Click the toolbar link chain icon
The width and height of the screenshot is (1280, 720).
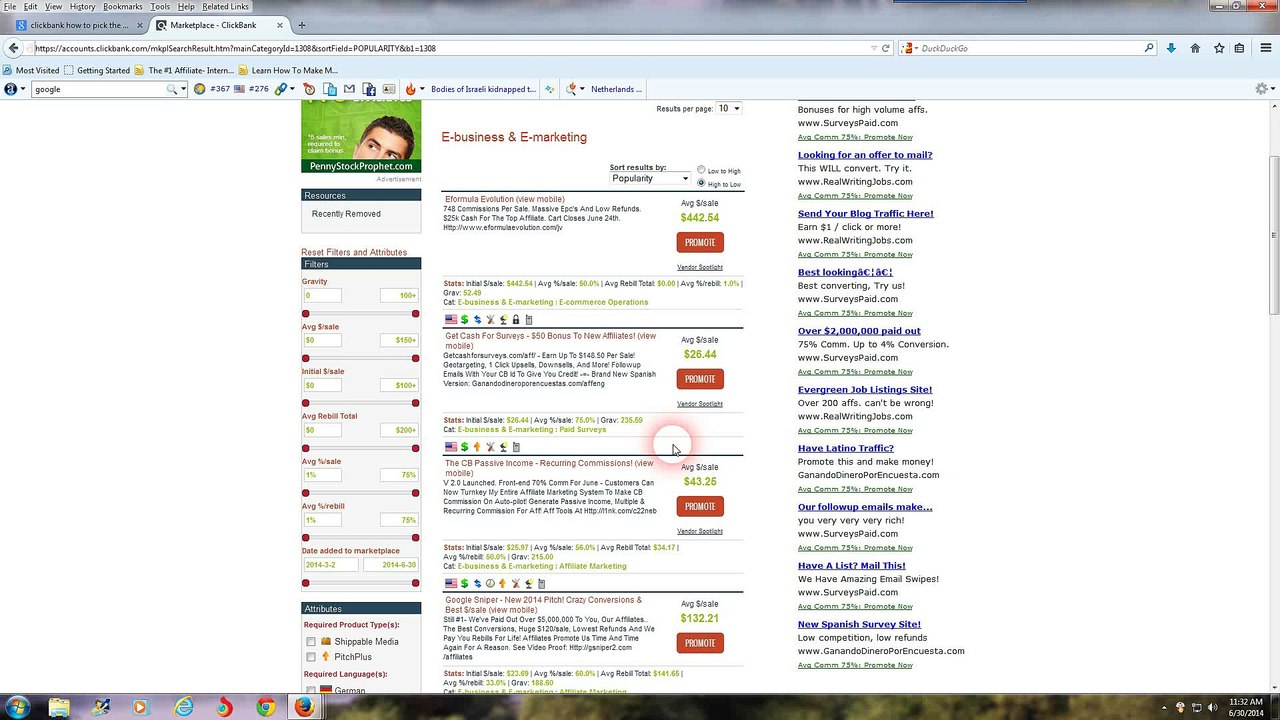[x=281, y=89]
